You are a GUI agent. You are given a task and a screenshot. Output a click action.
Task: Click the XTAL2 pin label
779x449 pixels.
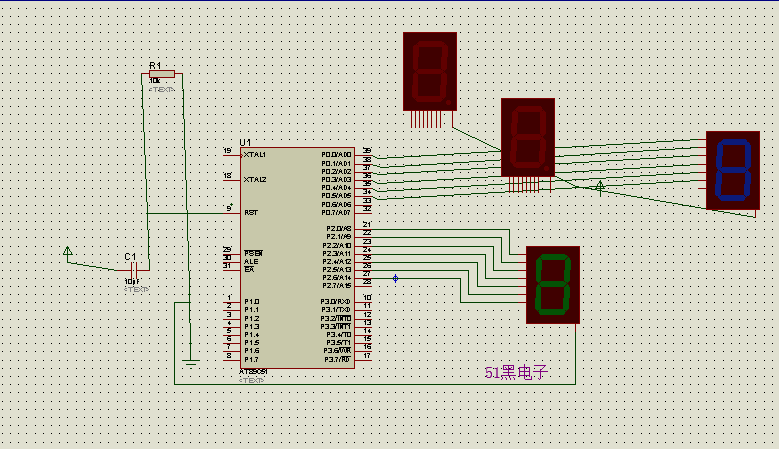pos(255,179)
